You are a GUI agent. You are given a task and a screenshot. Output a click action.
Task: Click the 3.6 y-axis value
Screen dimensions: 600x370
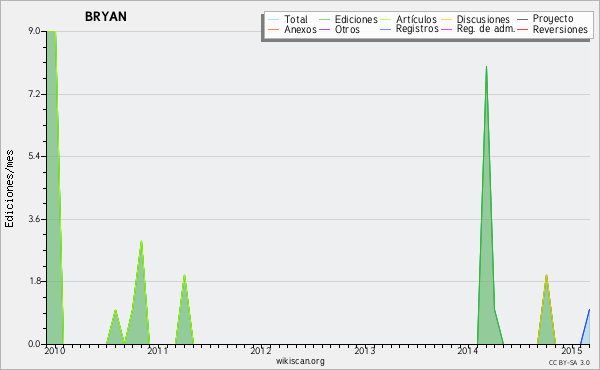(34, 219)
